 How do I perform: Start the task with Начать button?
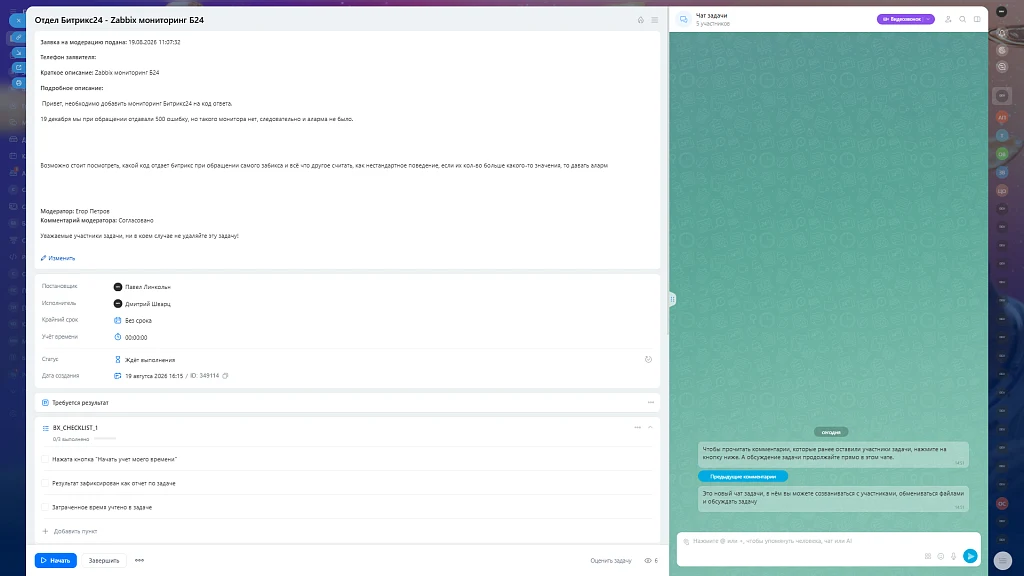coord(56,560)
